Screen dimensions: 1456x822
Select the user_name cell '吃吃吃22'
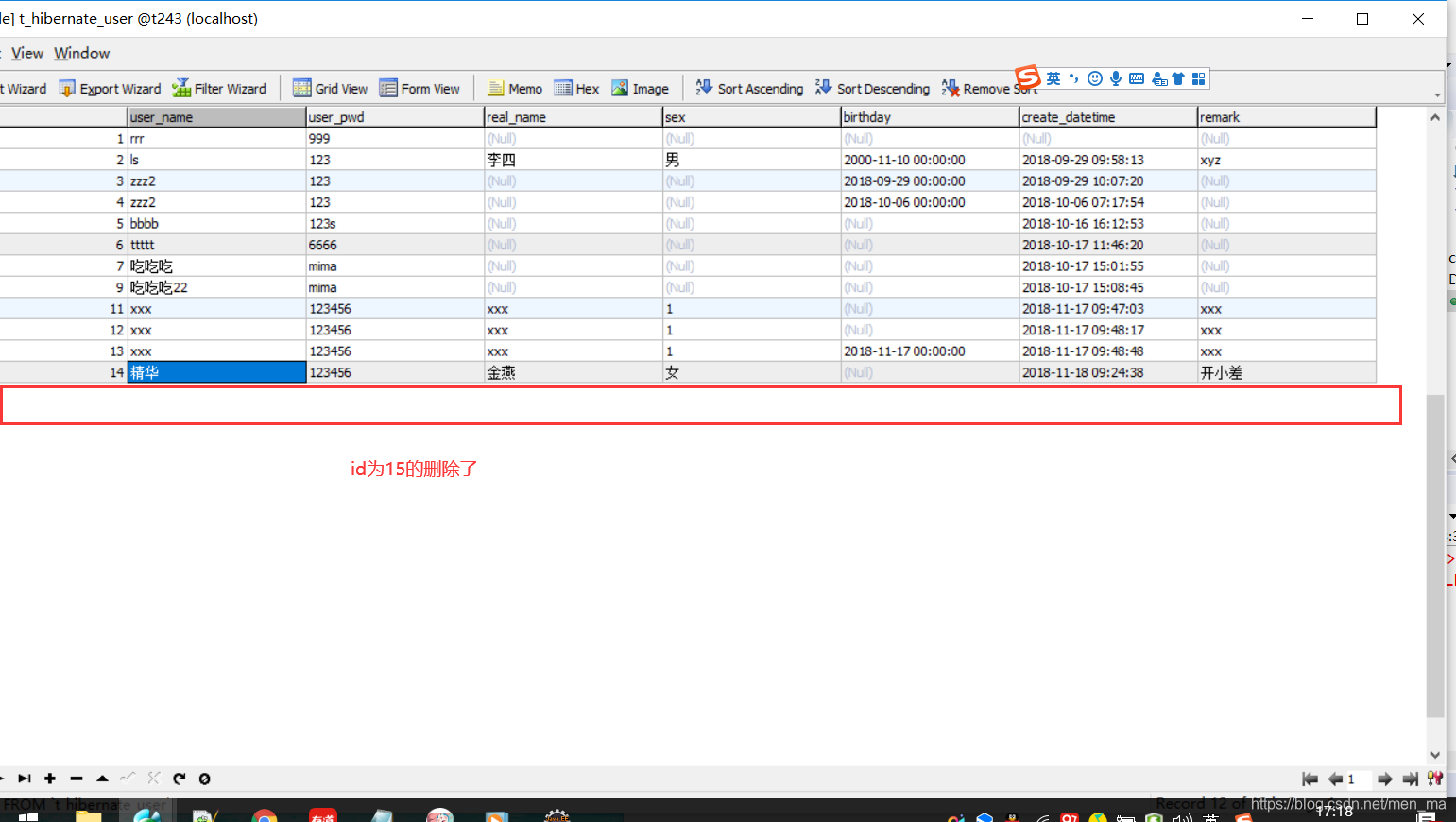(216, 287)
